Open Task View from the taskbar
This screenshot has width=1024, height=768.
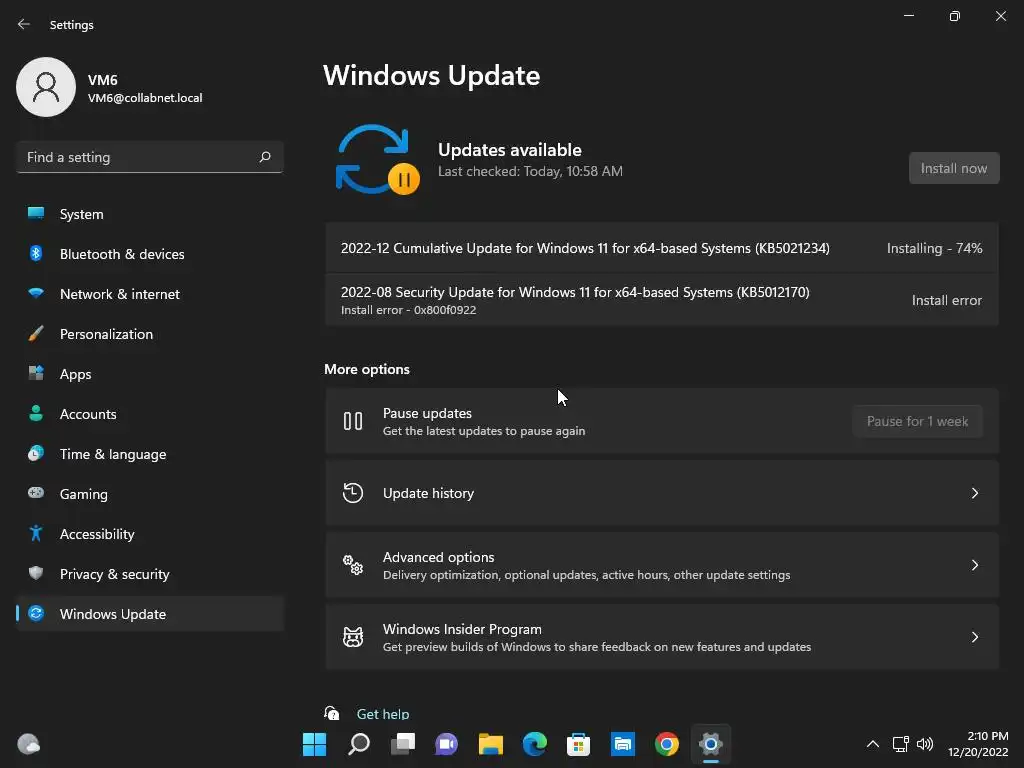pyautogui.click(x=402, y=744)
